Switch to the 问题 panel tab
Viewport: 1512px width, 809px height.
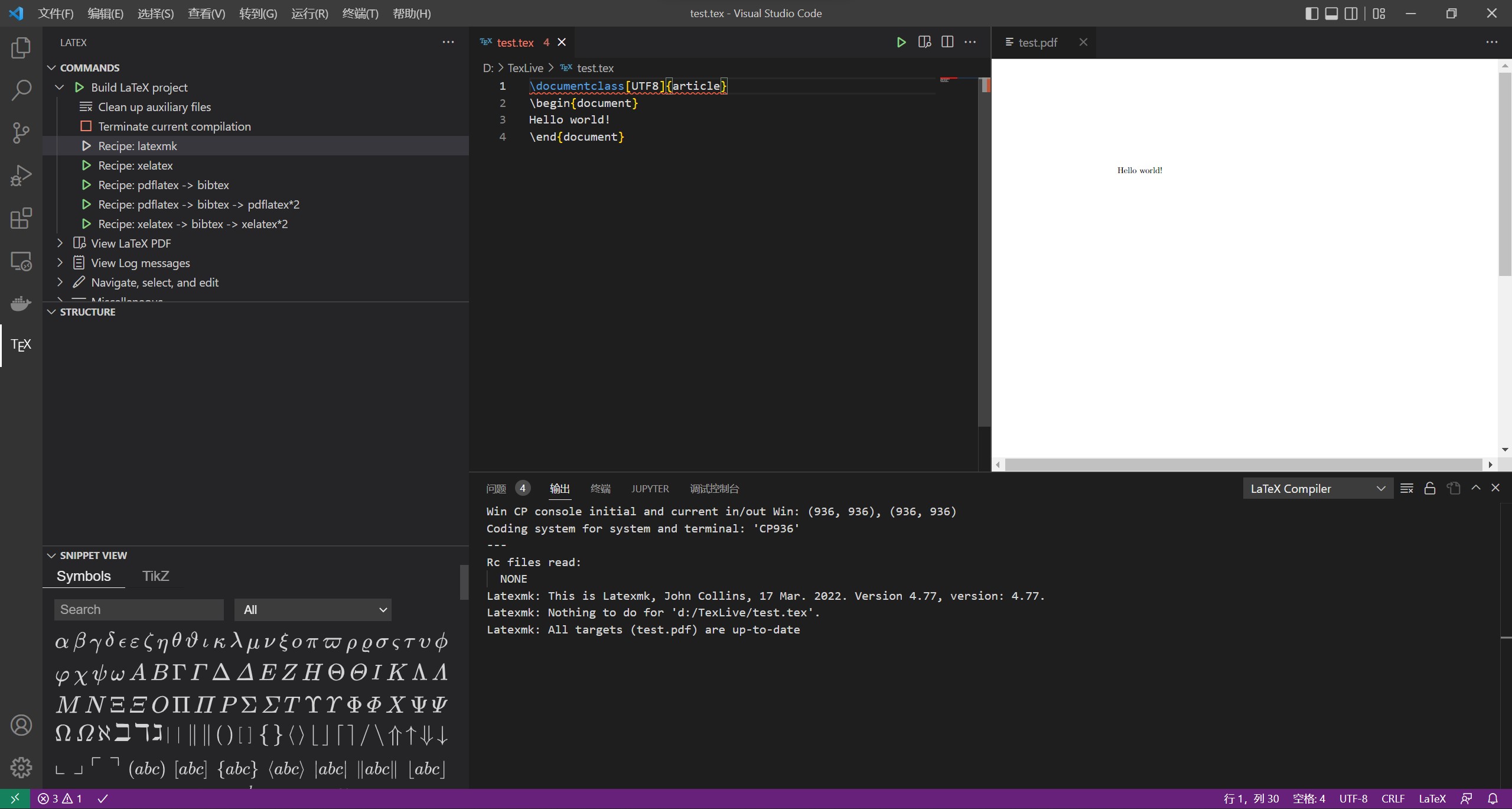[496, 489]
